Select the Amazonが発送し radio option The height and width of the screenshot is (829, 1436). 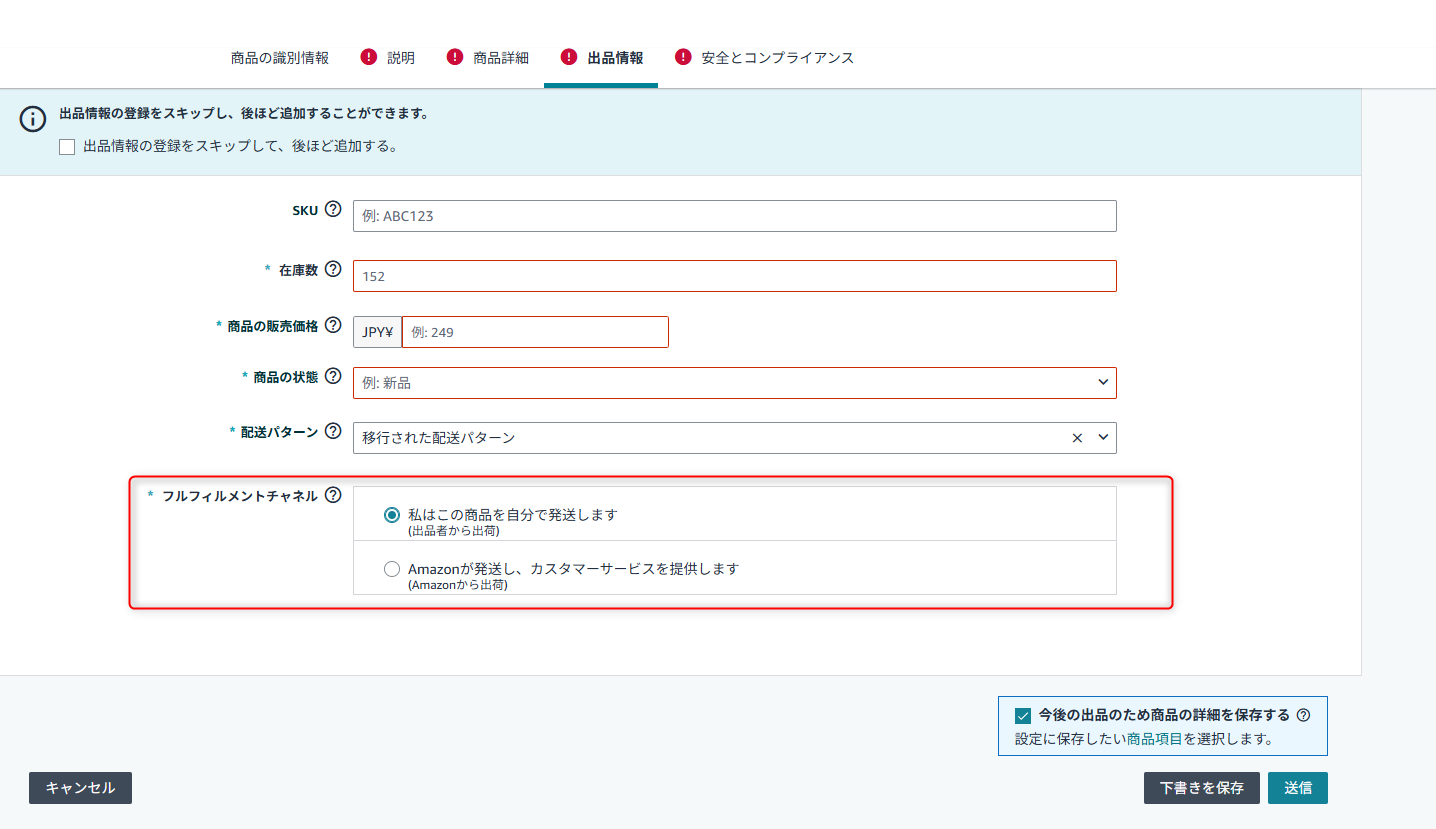click(392, 568)
